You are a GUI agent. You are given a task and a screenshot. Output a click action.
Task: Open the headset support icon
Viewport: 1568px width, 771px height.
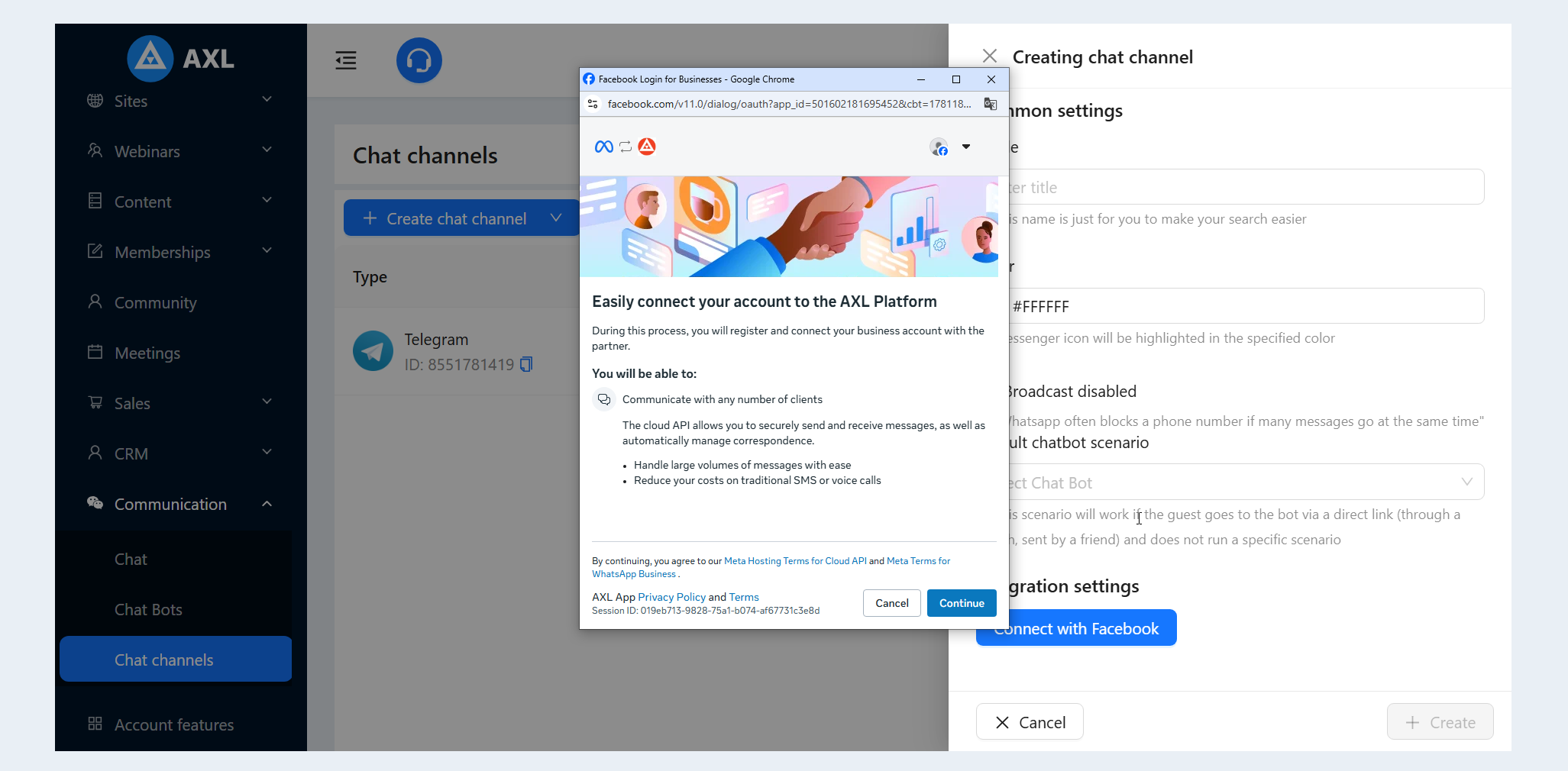pos(419,60)
